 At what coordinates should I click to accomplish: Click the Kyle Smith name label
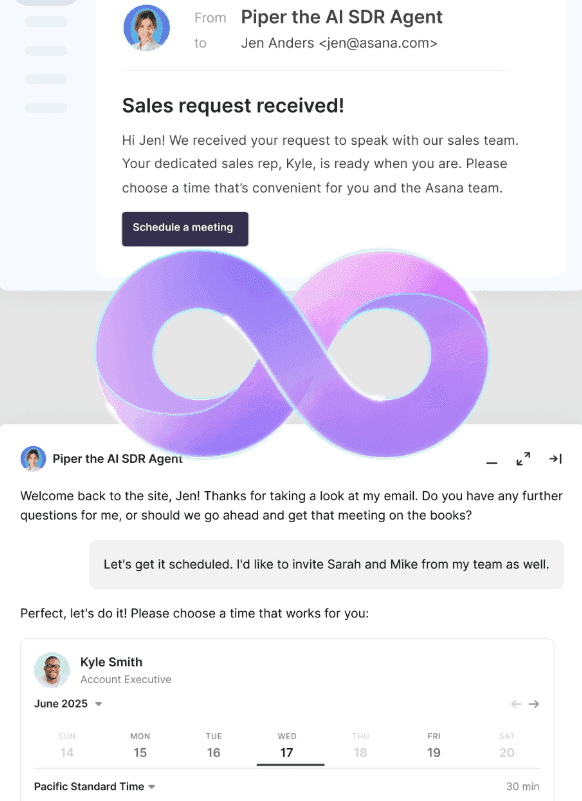pyautogui.click(x=111, y=662)
